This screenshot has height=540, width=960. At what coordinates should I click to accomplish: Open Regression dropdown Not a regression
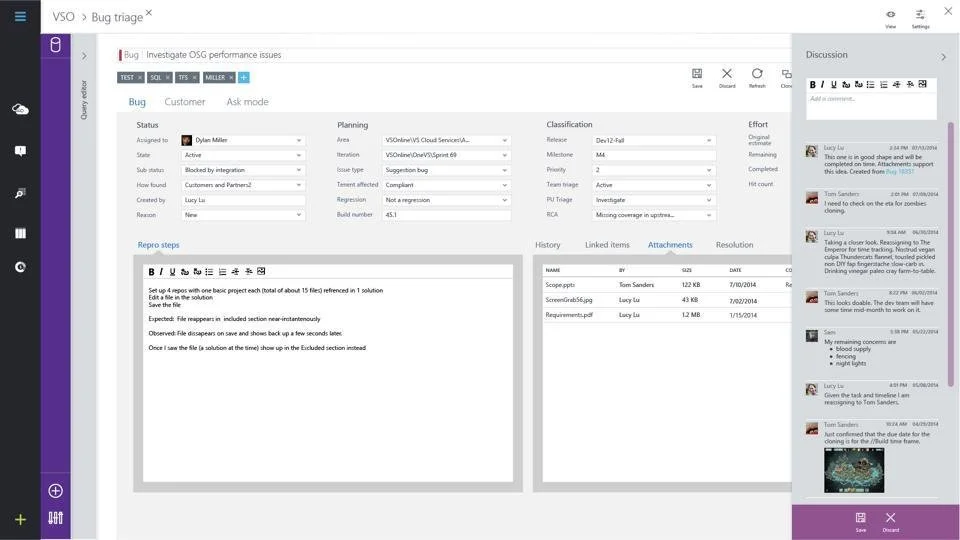446,200
